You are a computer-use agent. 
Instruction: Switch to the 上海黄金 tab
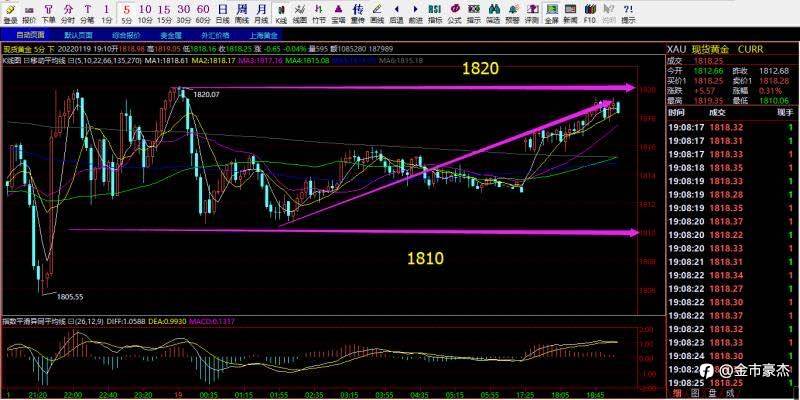[263, 35]
